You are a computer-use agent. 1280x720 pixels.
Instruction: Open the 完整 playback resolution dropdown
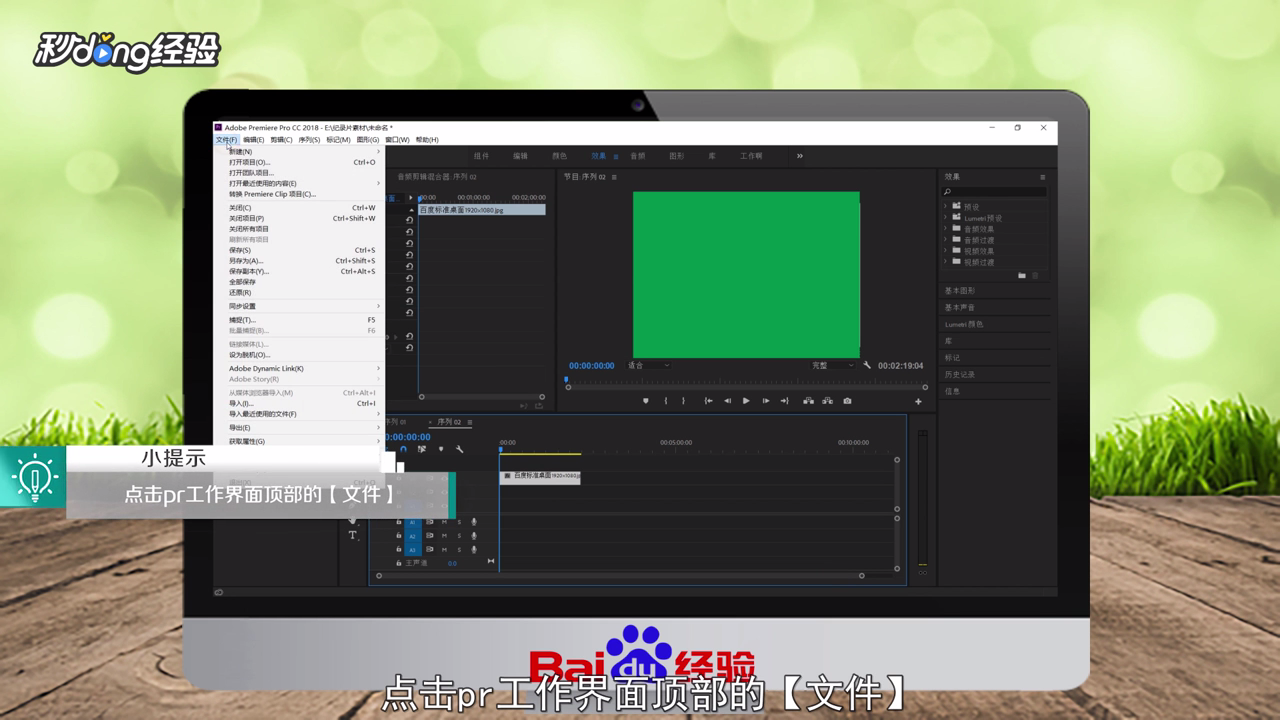pyautogui.click(x=832, y=366)
